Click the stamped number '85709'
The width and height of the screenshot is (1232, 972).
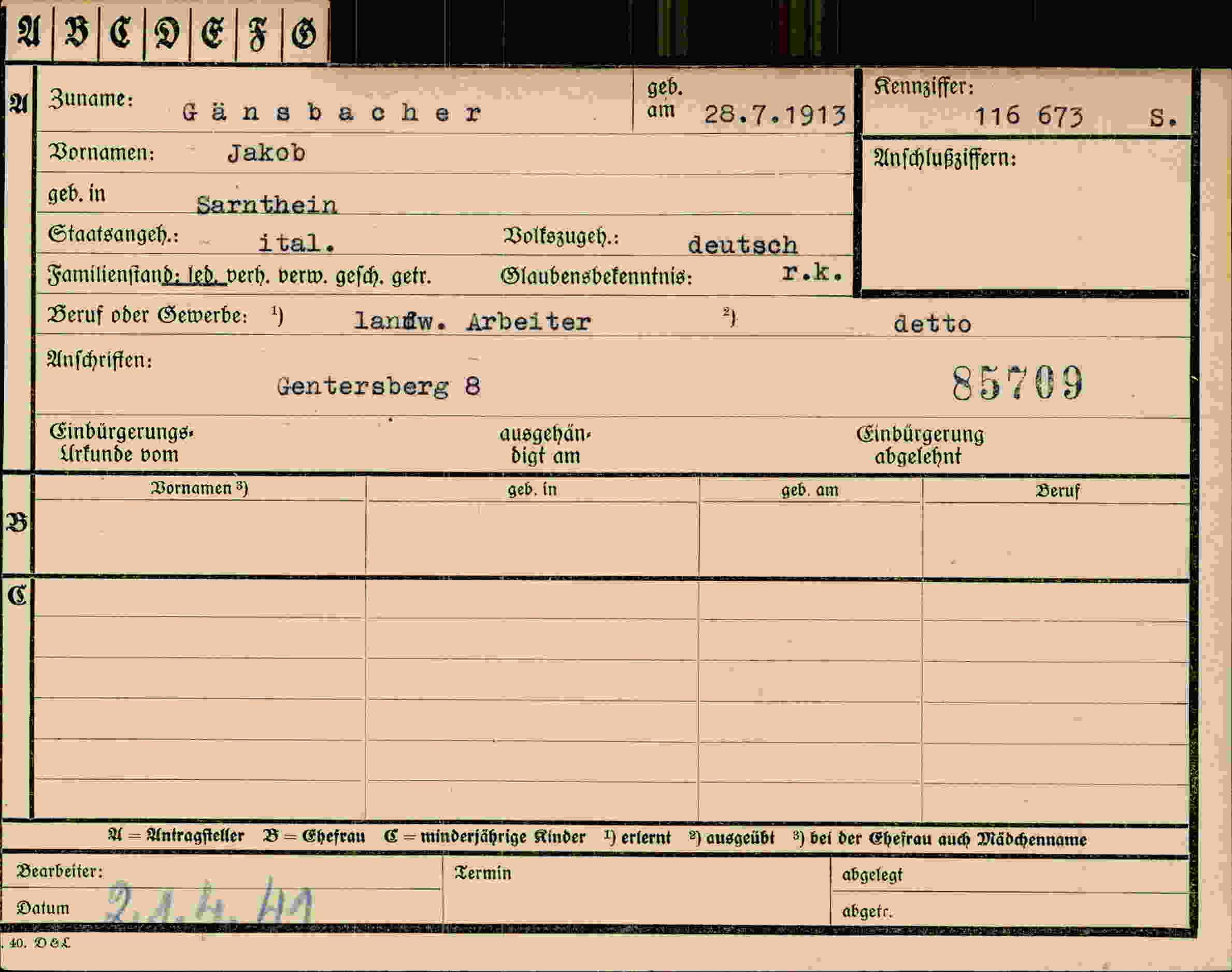(1018, 383)
